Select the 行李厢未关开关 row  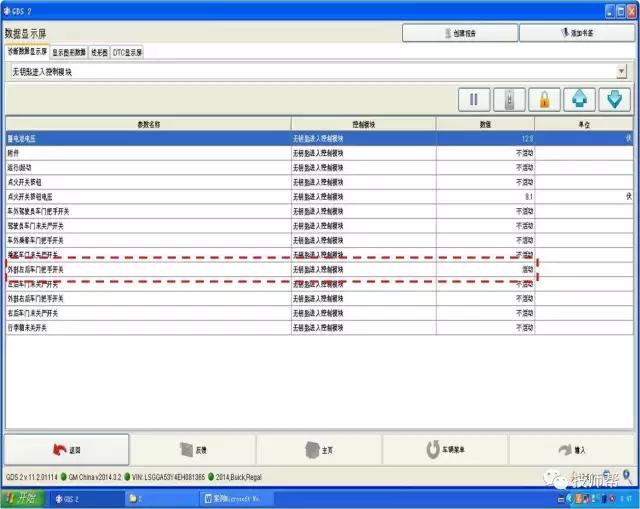320,328
